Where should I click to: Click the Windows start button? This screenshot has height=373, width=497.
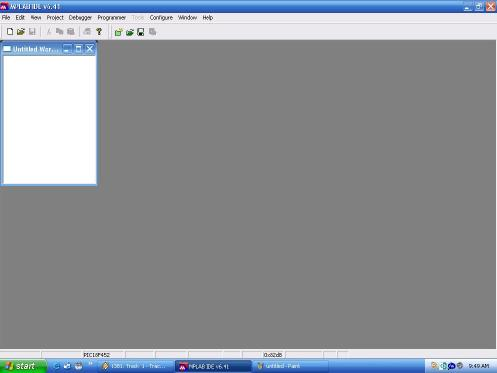[23, 366]
